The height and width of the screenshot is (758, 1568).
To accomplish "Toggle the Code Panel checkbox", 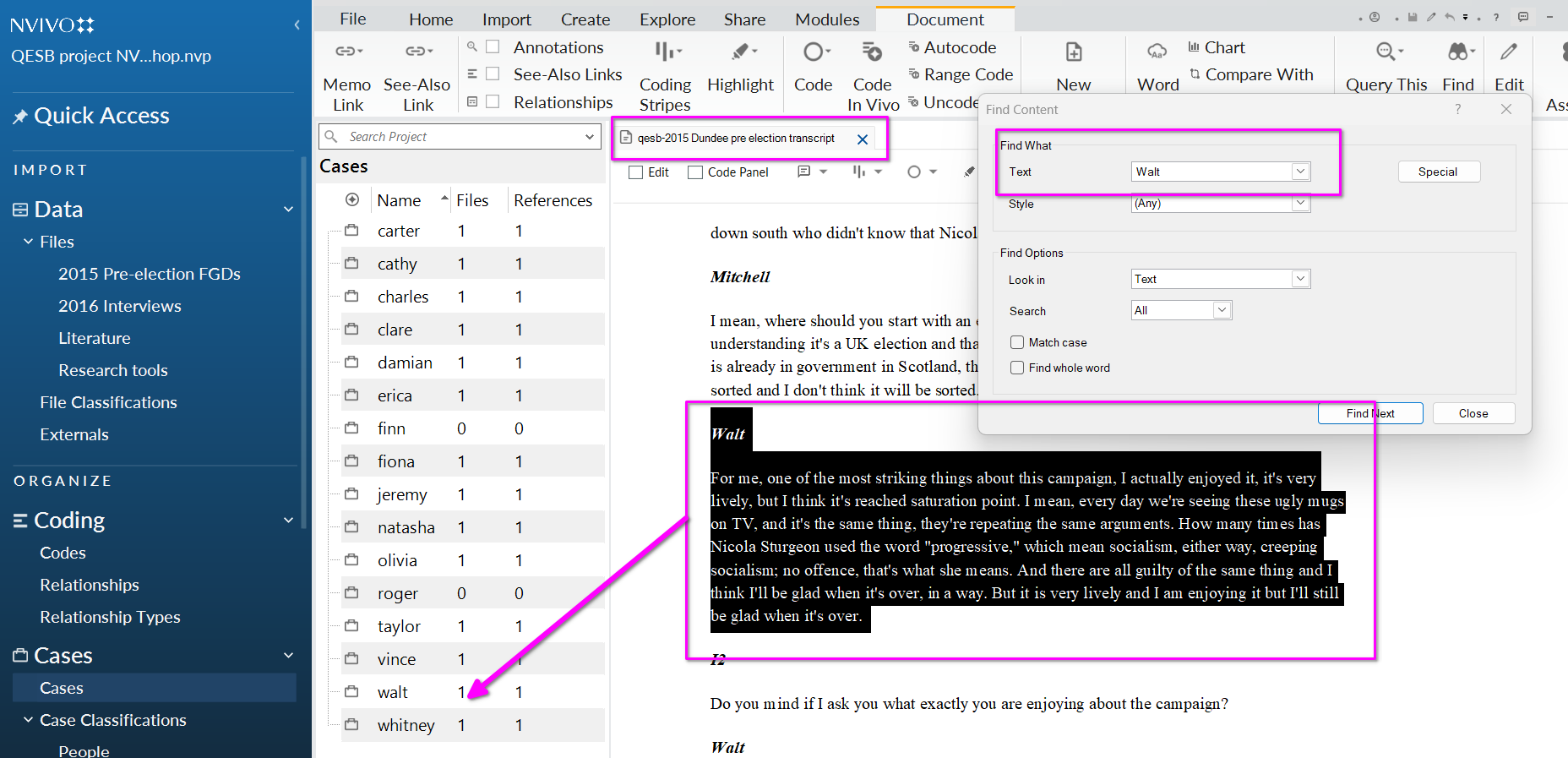I will pos(695,172).
